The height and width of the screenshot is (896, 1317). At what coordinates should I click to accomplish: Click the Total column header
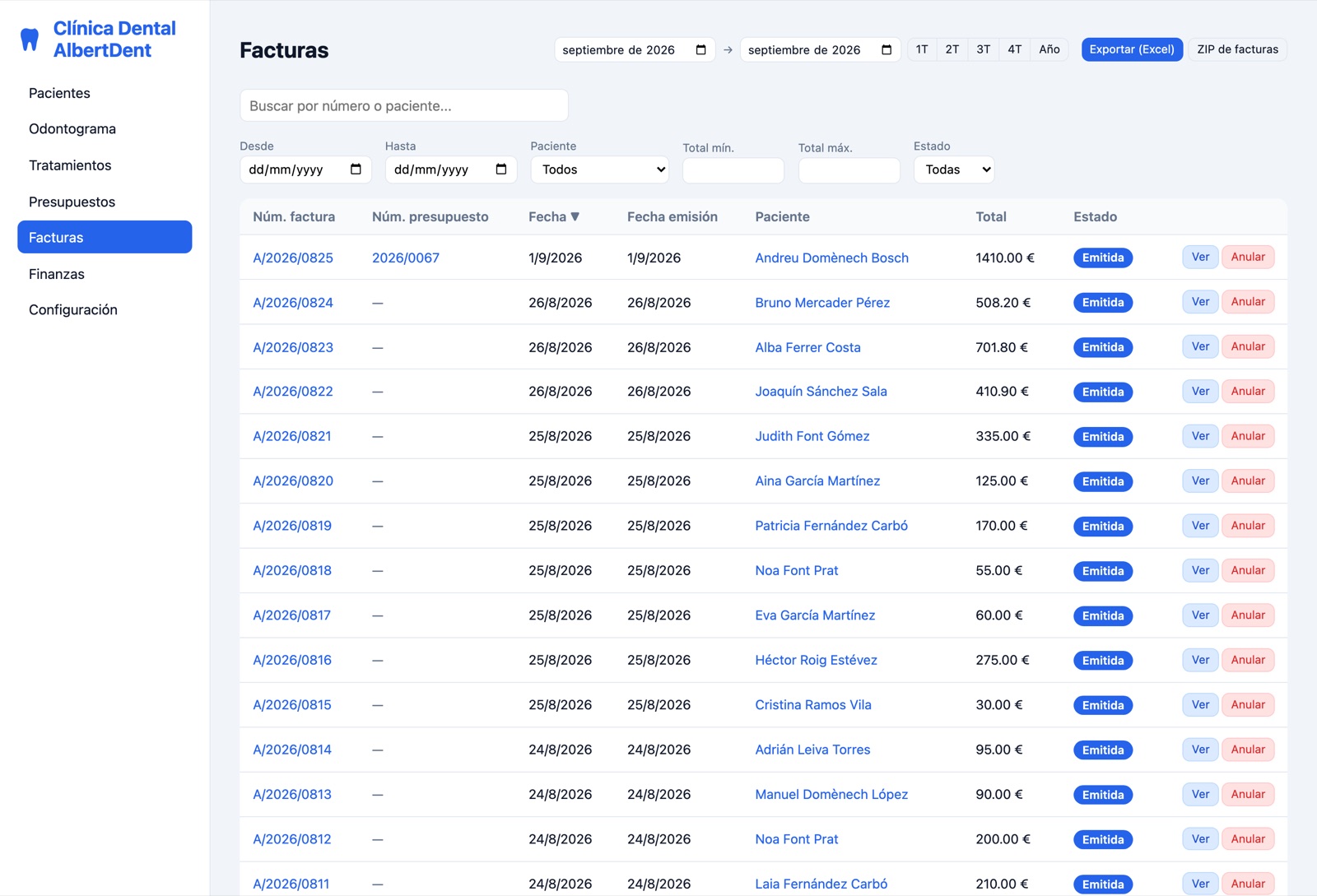tap(991, 217)
